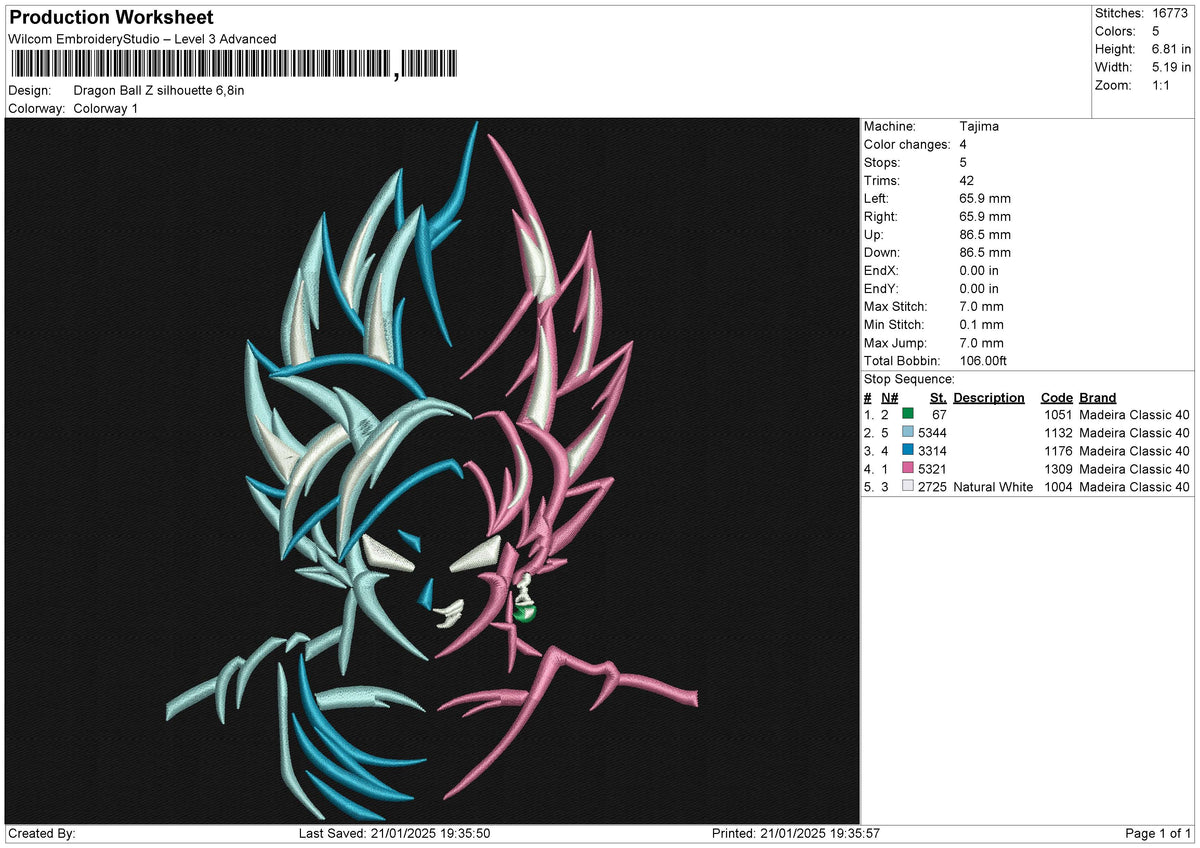Click the Natural White thread swatch

(908, 486)
